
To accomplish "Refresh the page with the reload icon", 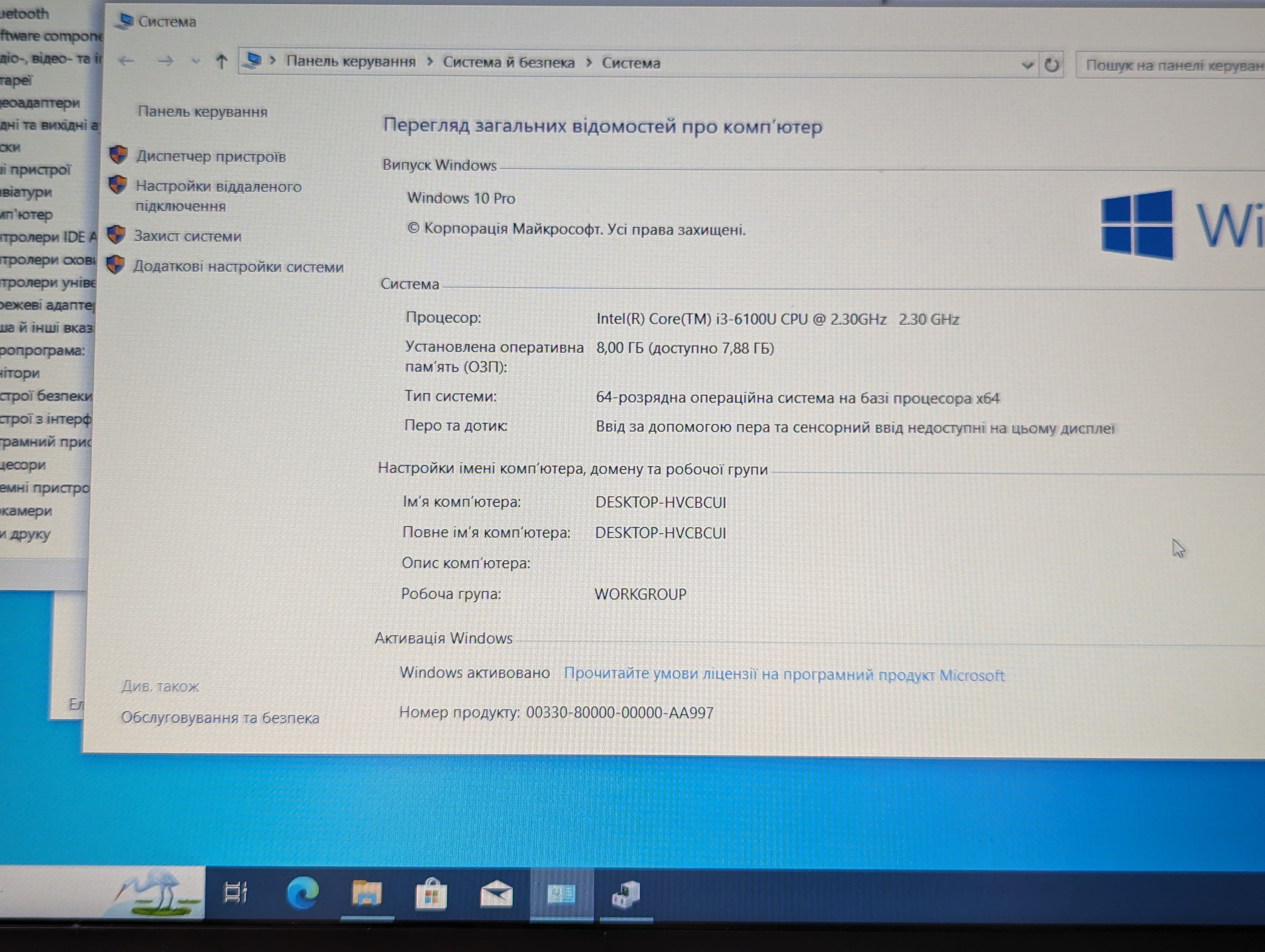I will [x=1051, y=64].
